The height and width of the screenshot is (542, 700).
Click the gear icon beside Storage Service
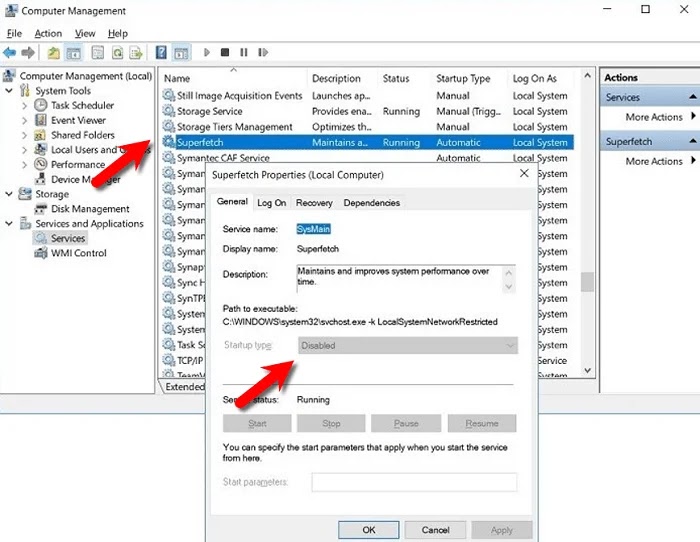point(169,111)
